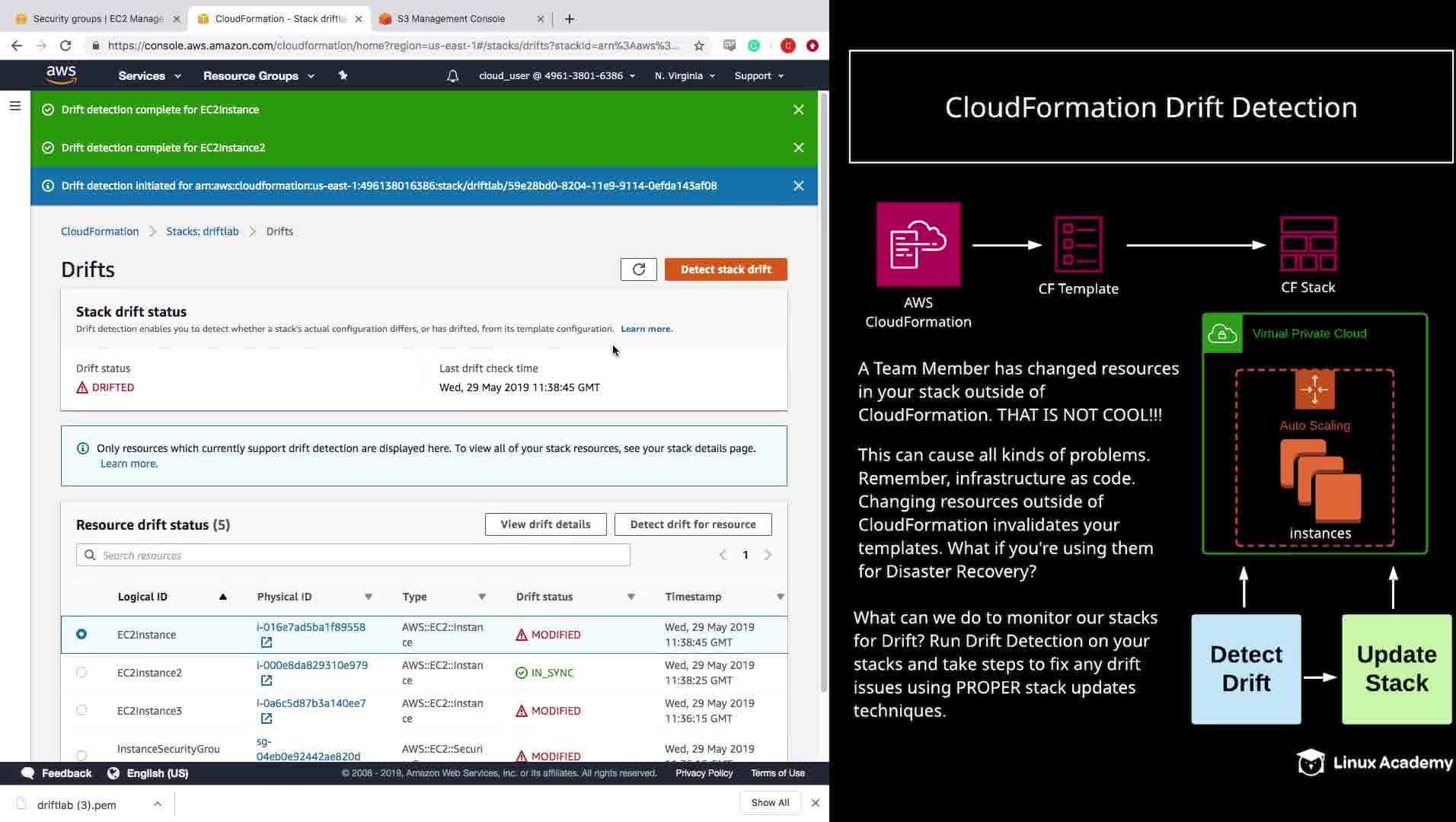Open Learn more link in Stack drift status
Image resolution: width=1456 pixels, height=822 pixels.
coord(646,329)
